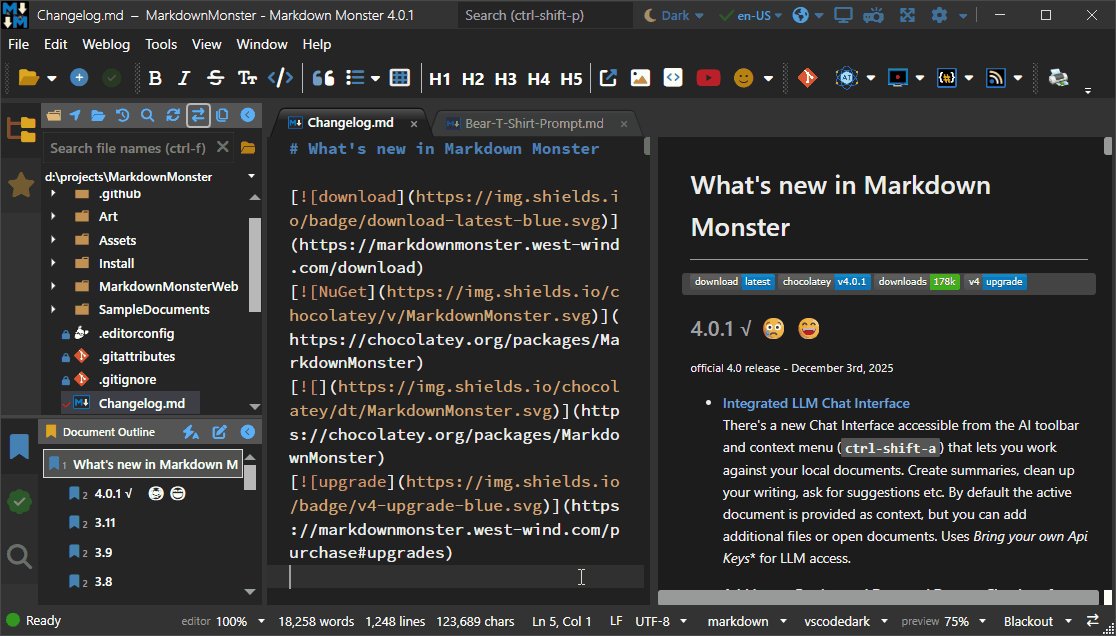This screenshot has height=636, width=1116.
Task: Click the screen capture monitor toolbar icon
Action: 897,78
